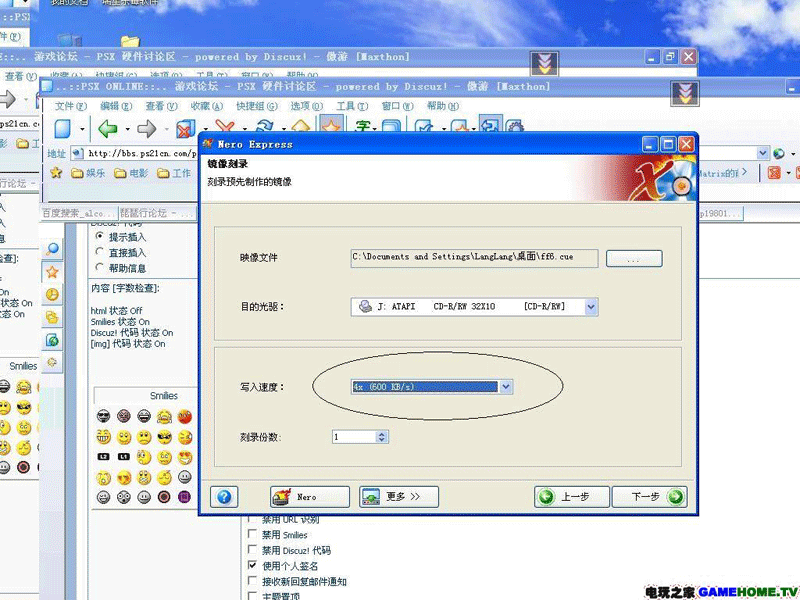Open the dropdown arrow beside the new page icon
Viewport: 800px width, 600px height.
tap(82, 129)
